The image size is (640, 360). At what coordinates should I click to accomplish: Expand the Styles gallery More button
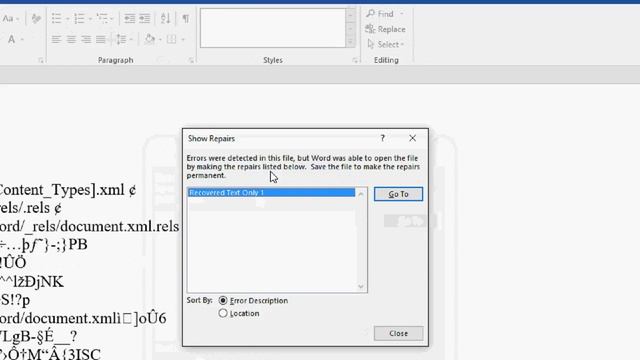351,42
